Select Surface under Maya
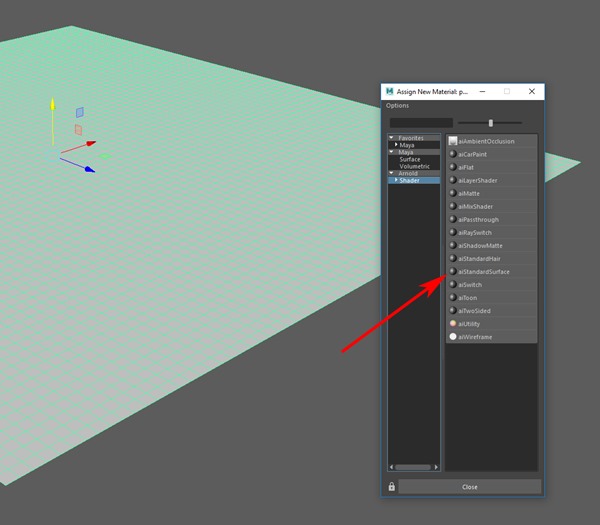The image size is (600, 525). click(x=410, y=159)
